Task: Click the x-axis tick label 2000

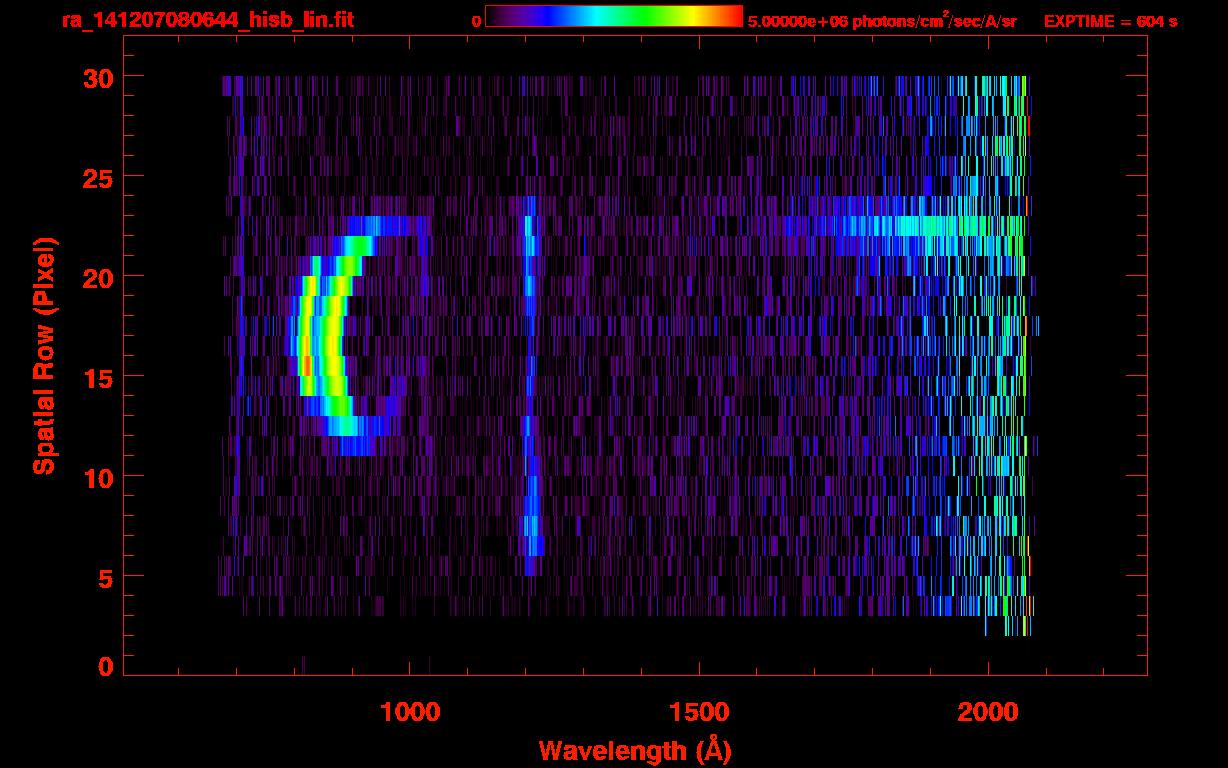Action: pyautogui.click(x=989, y=712)
